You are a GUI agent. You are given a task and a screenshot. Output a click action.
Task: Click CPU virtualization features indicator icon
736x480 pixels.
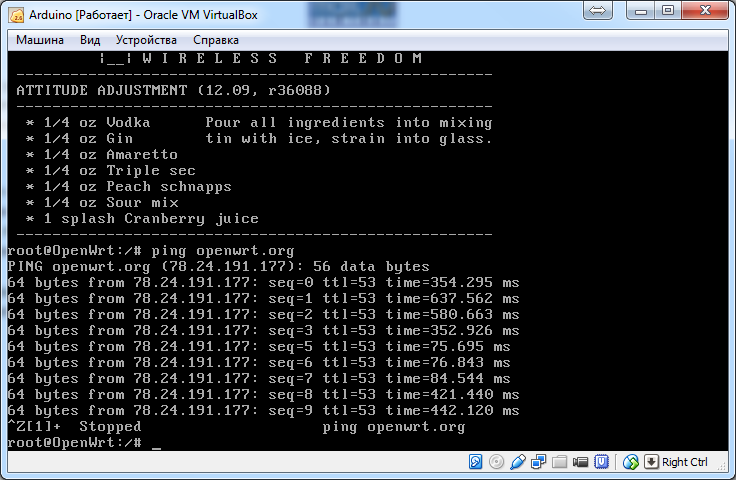[x=601, y=462]
